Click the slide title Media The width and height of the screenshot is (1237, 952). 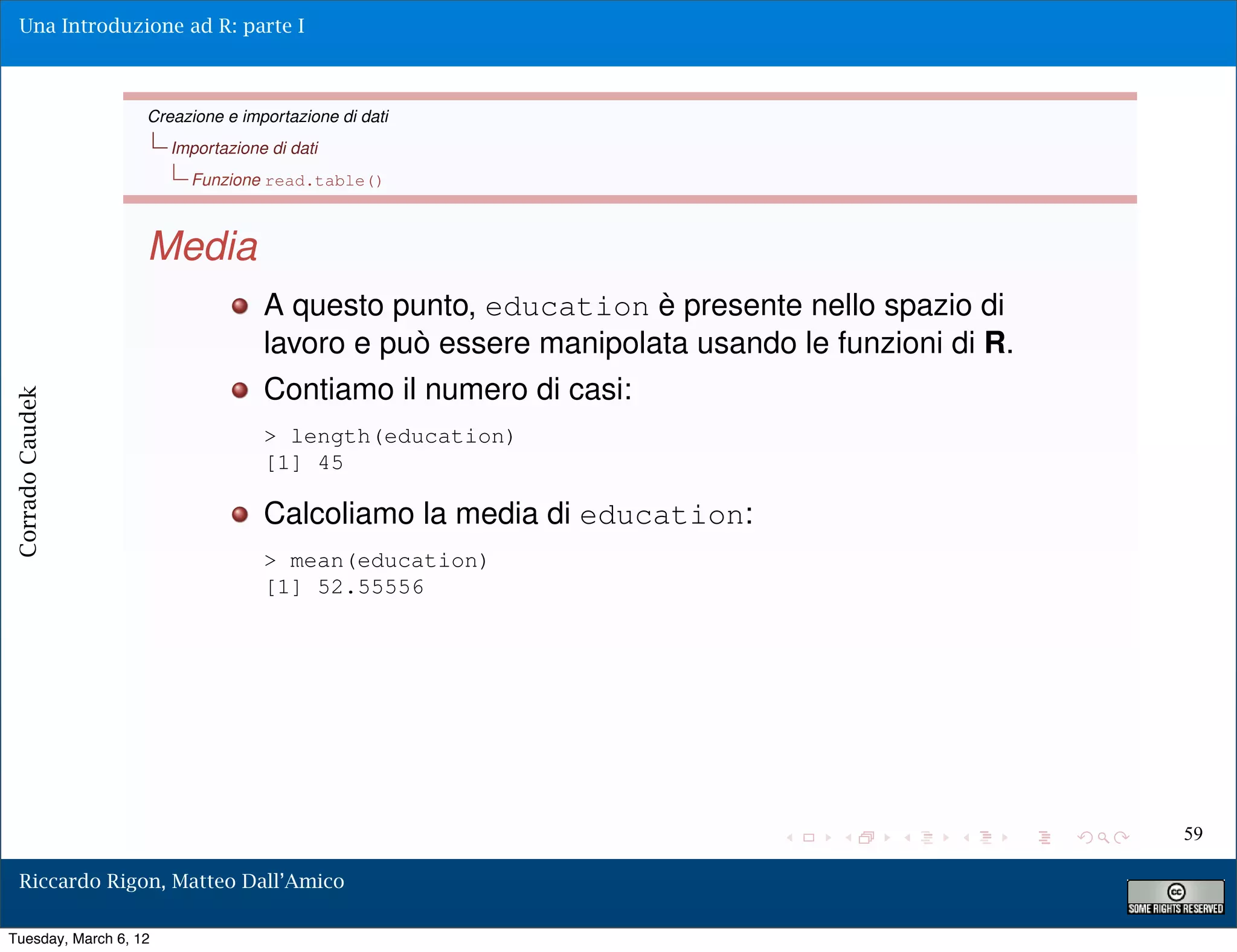pos(204,246)
